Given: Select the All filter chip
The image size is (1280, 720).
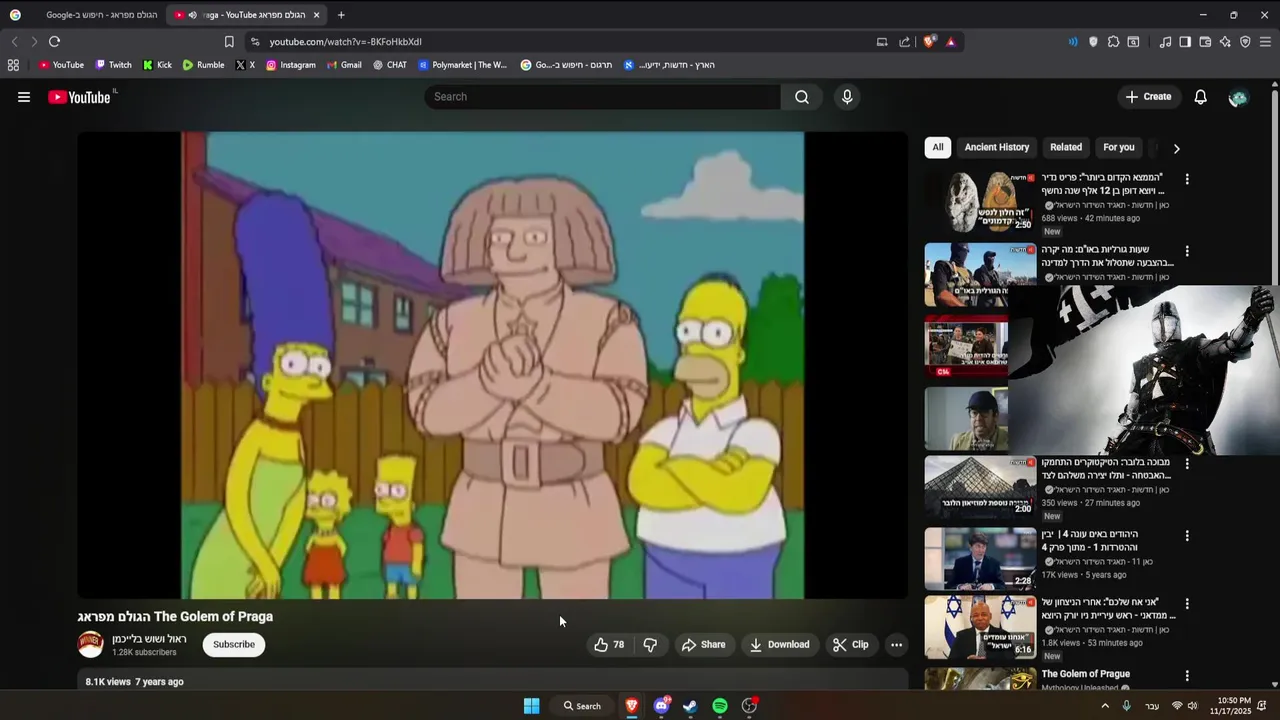Looking at the screenshot, I should point(938,147).
